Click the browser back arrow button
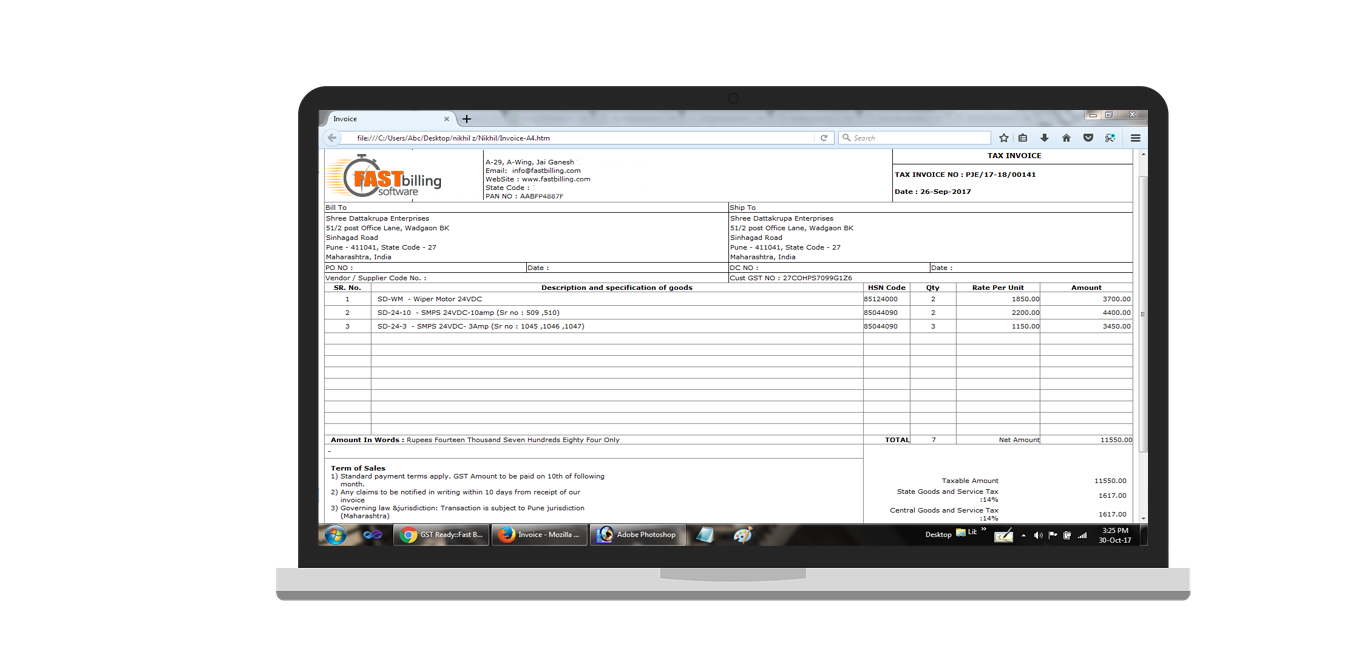The height and width of the screenshot is (651, 1346). click(332, 138)
